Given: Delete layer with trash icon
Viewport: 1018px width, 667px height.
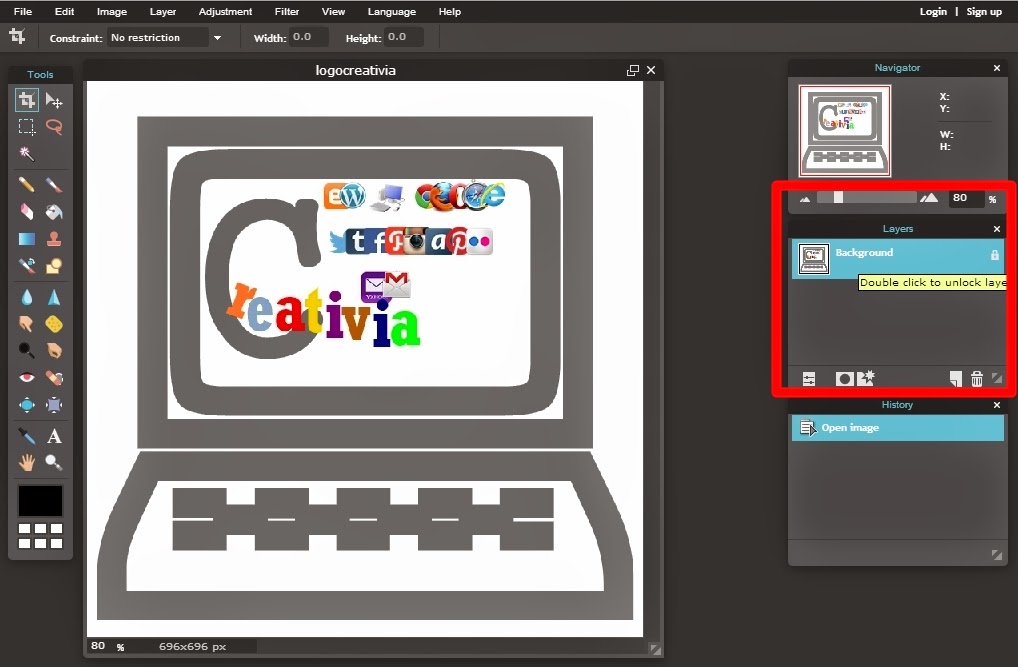Looking at the screenshot, I should (976, 379).
